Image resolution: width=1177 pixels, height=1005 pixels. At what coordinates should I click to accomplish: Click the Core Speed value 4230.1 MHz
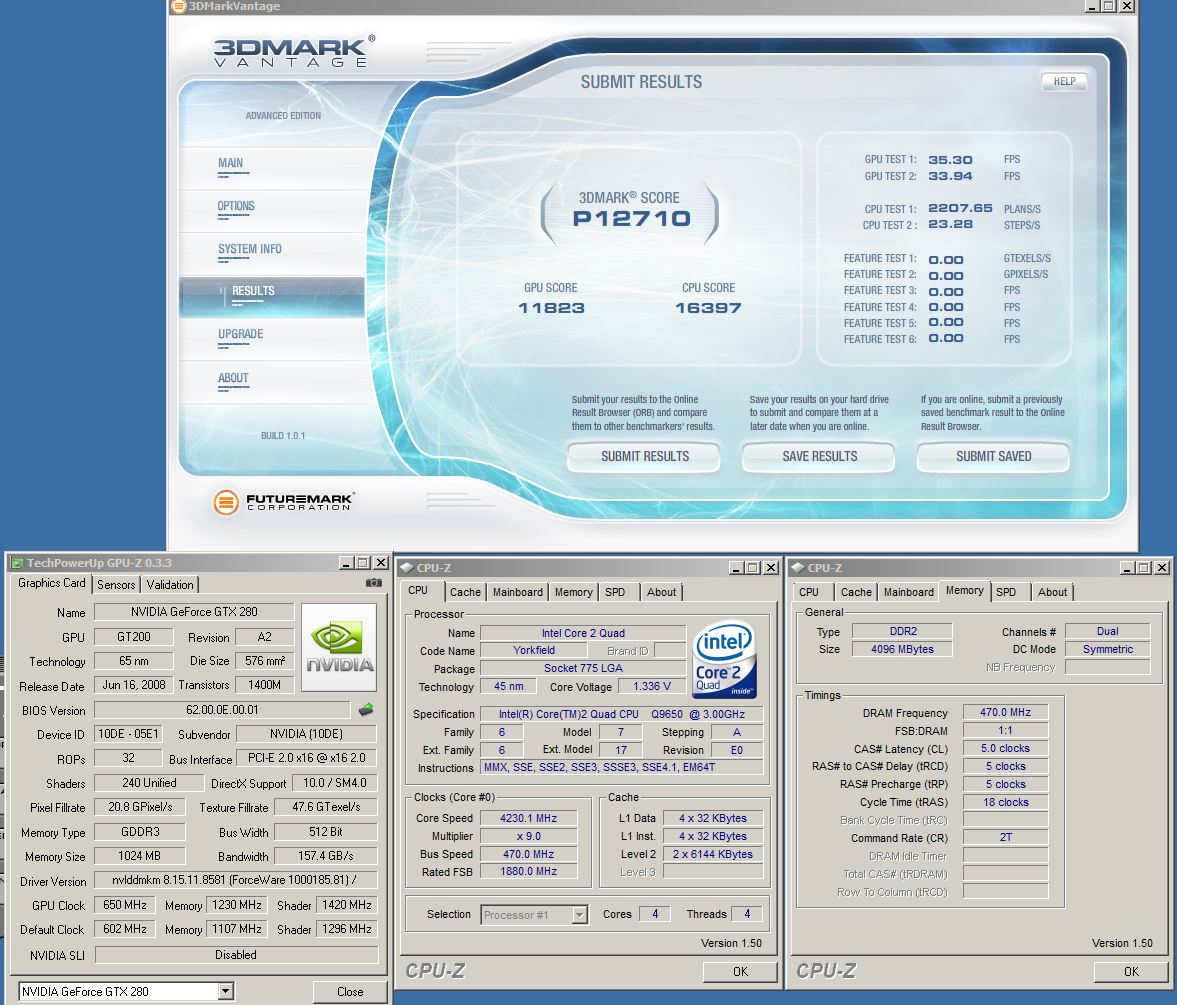tap(528, 818)
